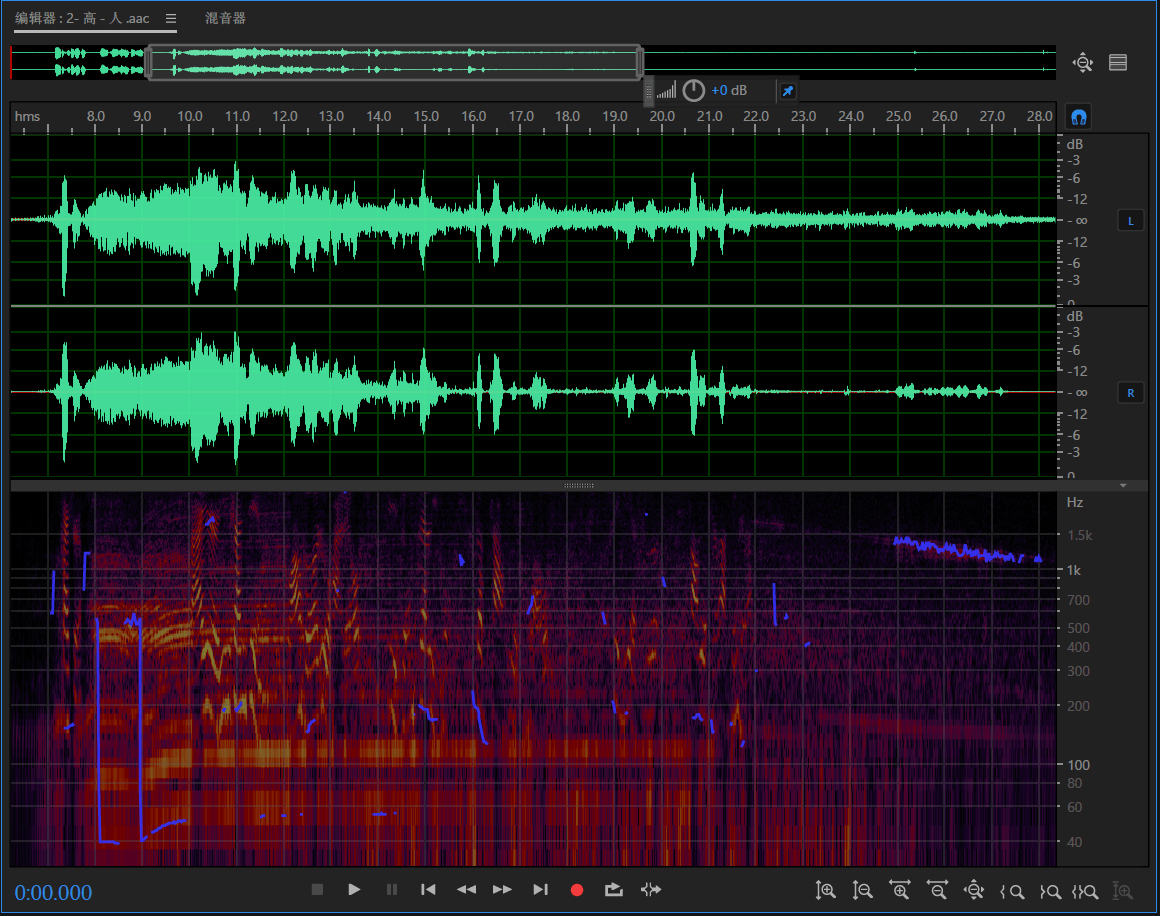Move playhead to next marker
The width and height of the screenshot is (1160, 916).
[541, 889]
